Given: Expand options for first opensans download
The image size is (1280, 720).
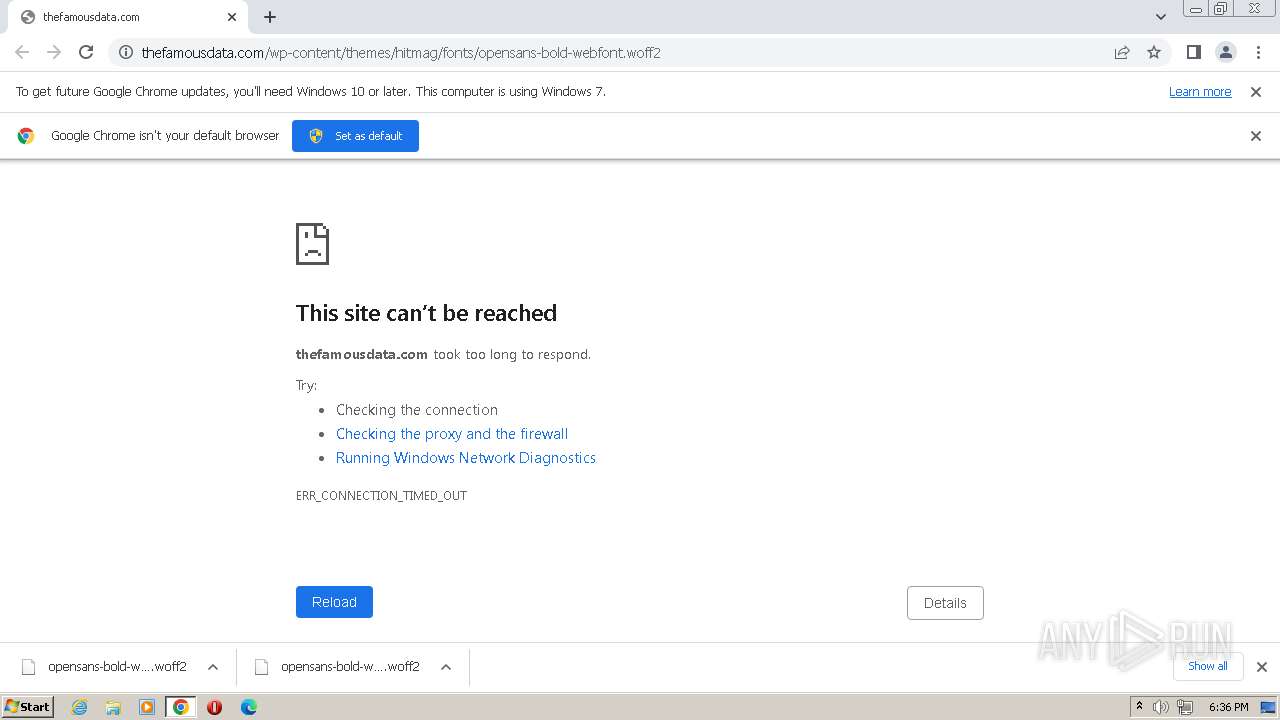Looking at the screenshot, I should 213,667.
